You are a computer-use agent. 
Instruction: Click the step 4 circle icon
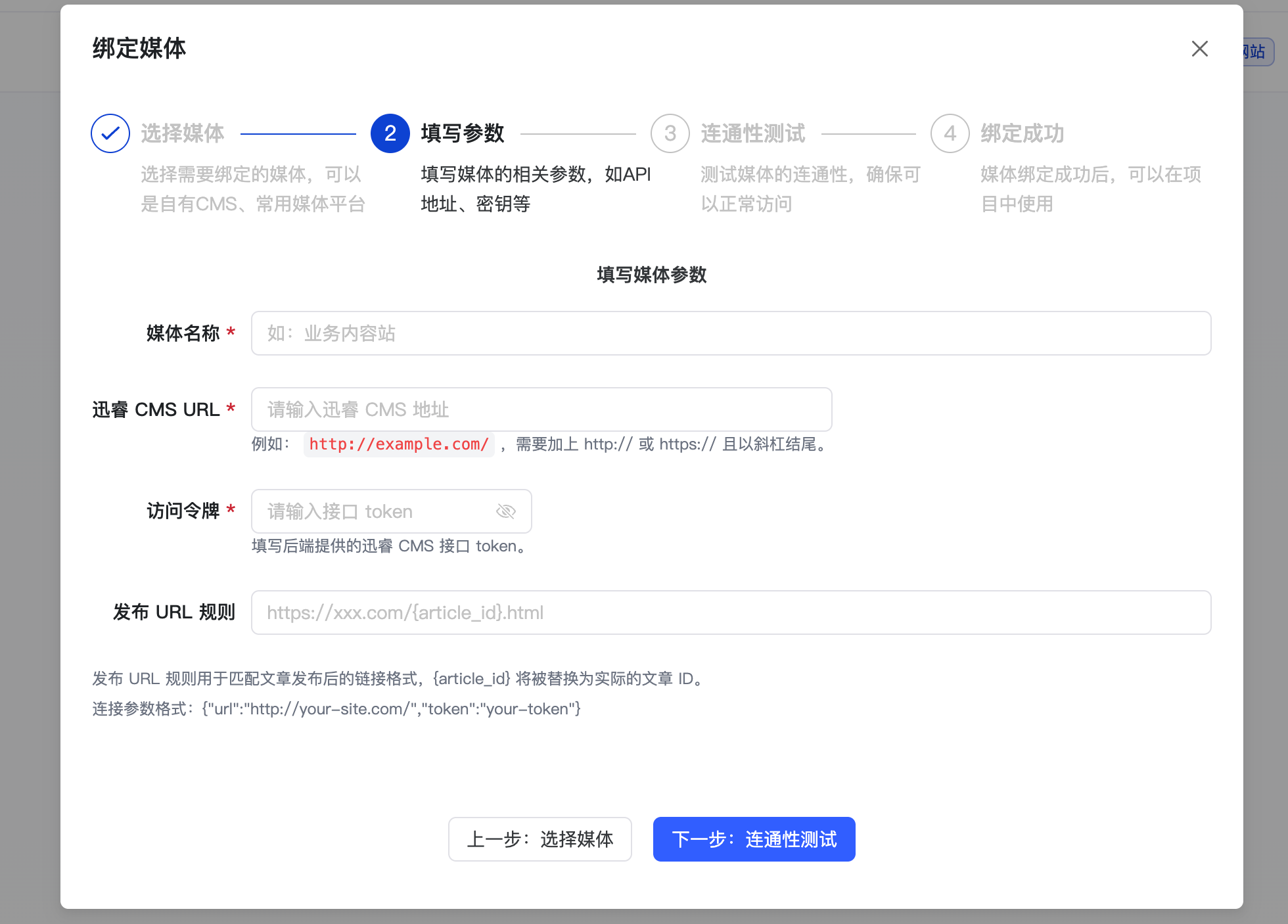coord(950,133)
